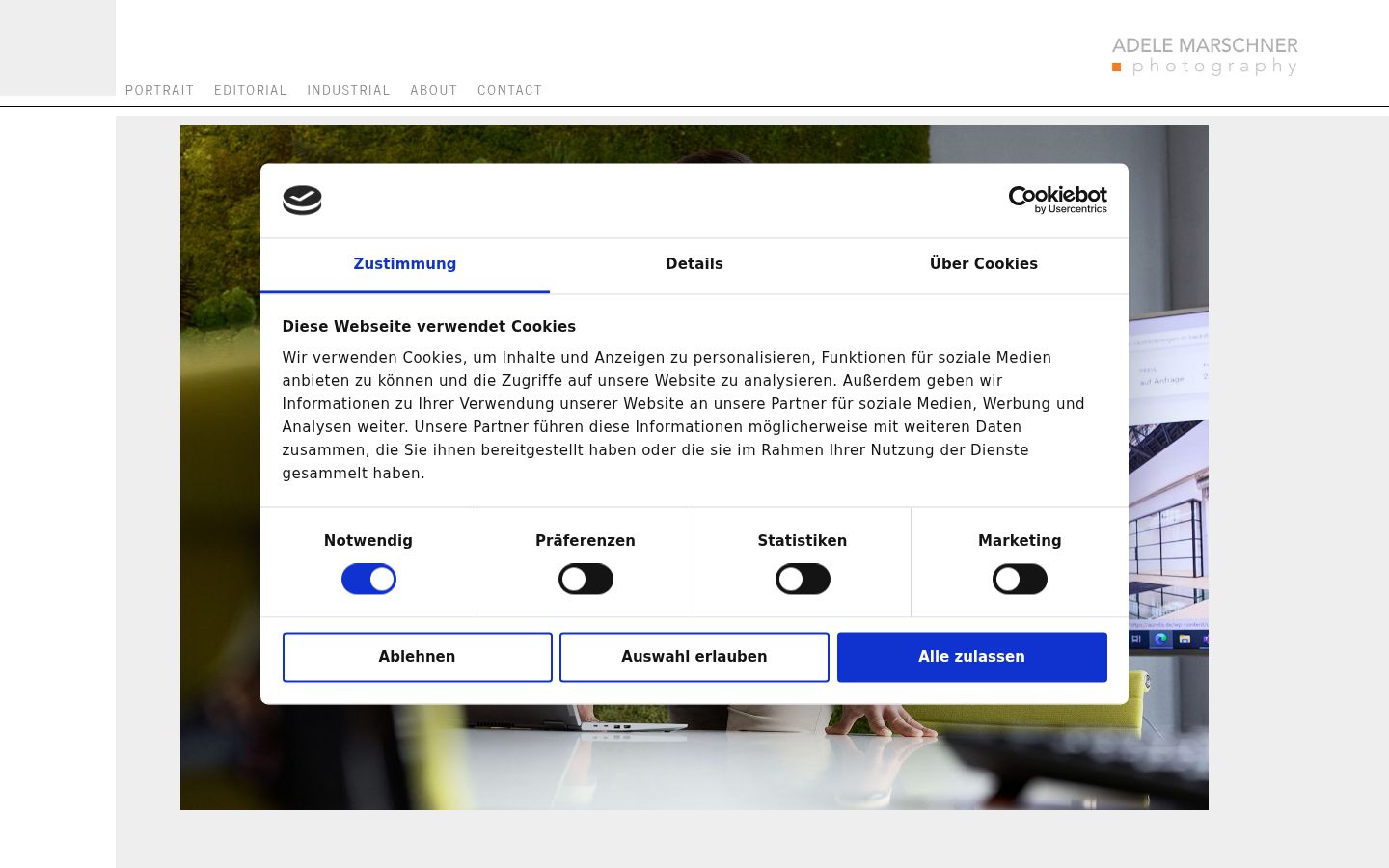The image size is (1389, 868).
Task: Click the Notwendig category label
Action: click(x=368, y=541)
